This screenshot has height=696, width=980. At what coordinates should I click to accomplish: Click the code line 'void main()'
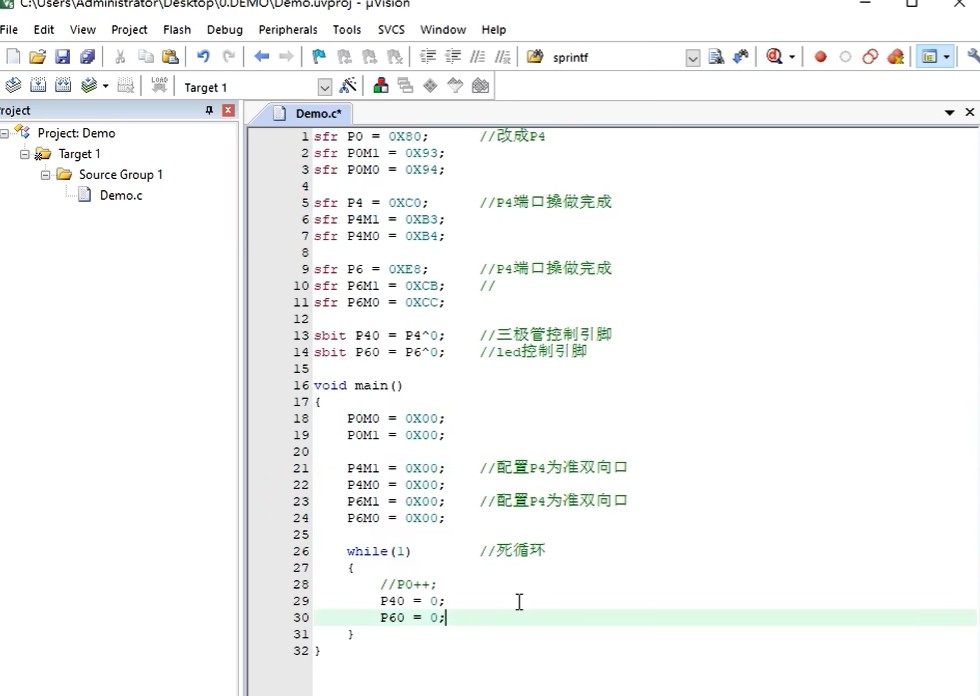358,385
